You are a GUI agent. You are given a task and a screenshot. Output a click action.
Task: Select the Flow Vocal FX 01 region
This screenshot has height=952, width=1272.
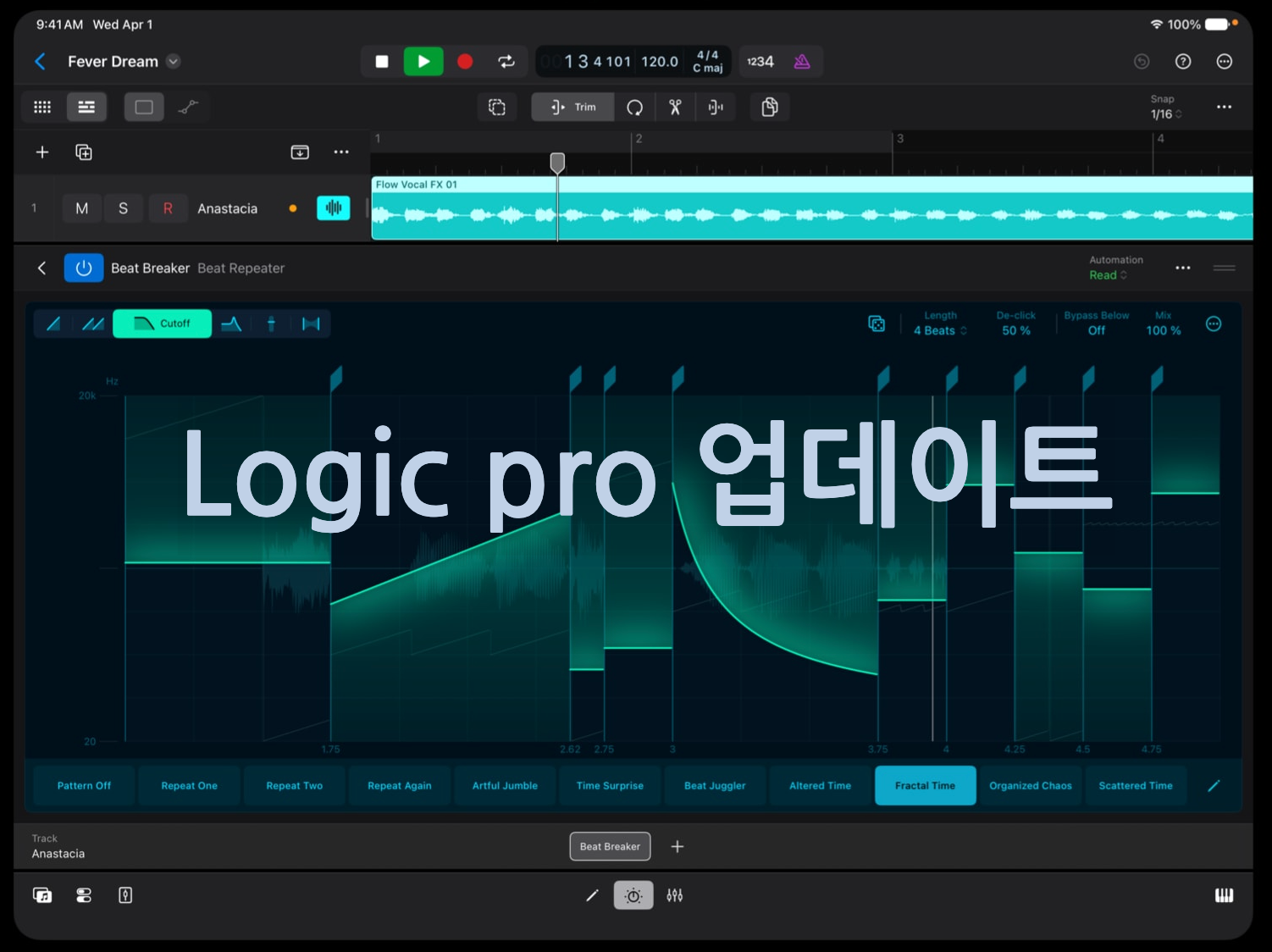click(812, 208)
